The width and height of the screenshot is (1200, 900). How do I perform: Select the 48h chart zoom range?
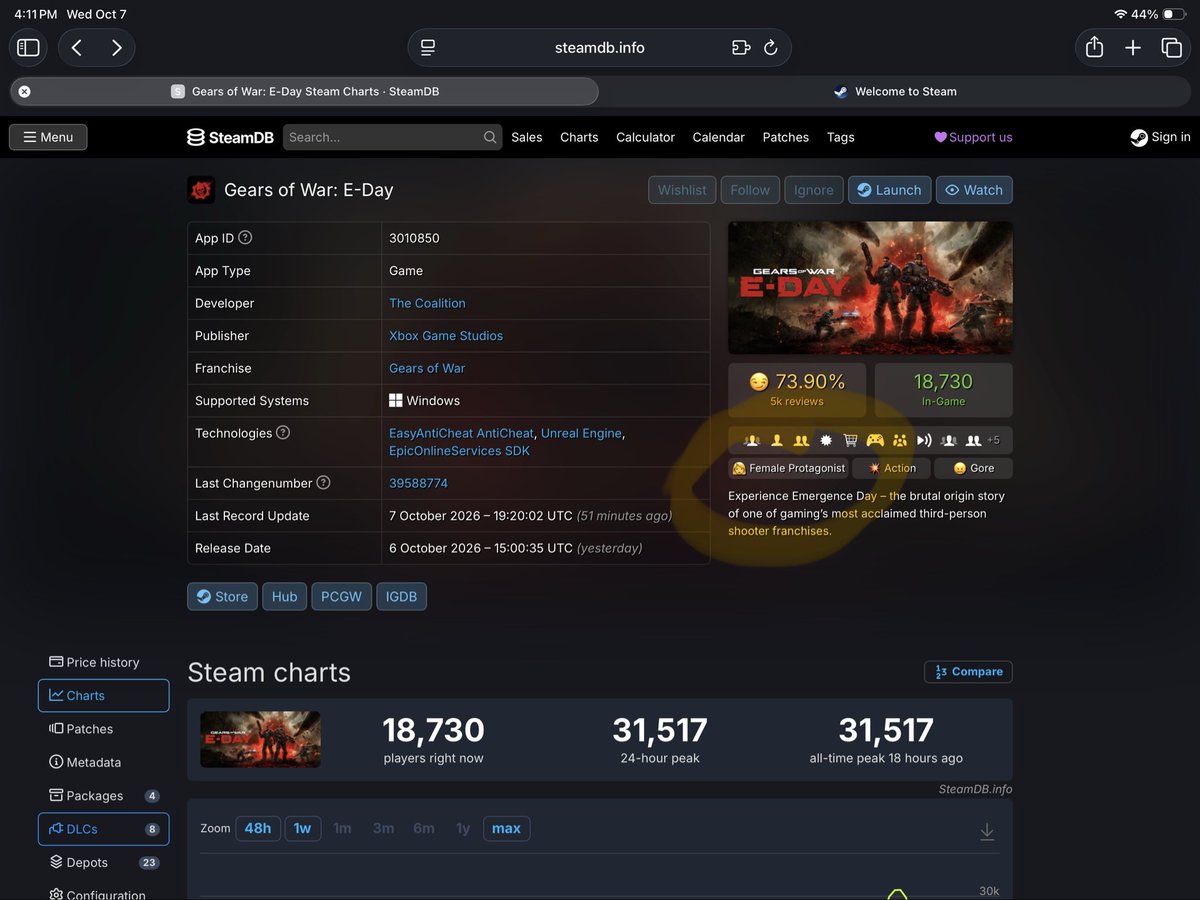pyautogui.click(x=258, y=828)
